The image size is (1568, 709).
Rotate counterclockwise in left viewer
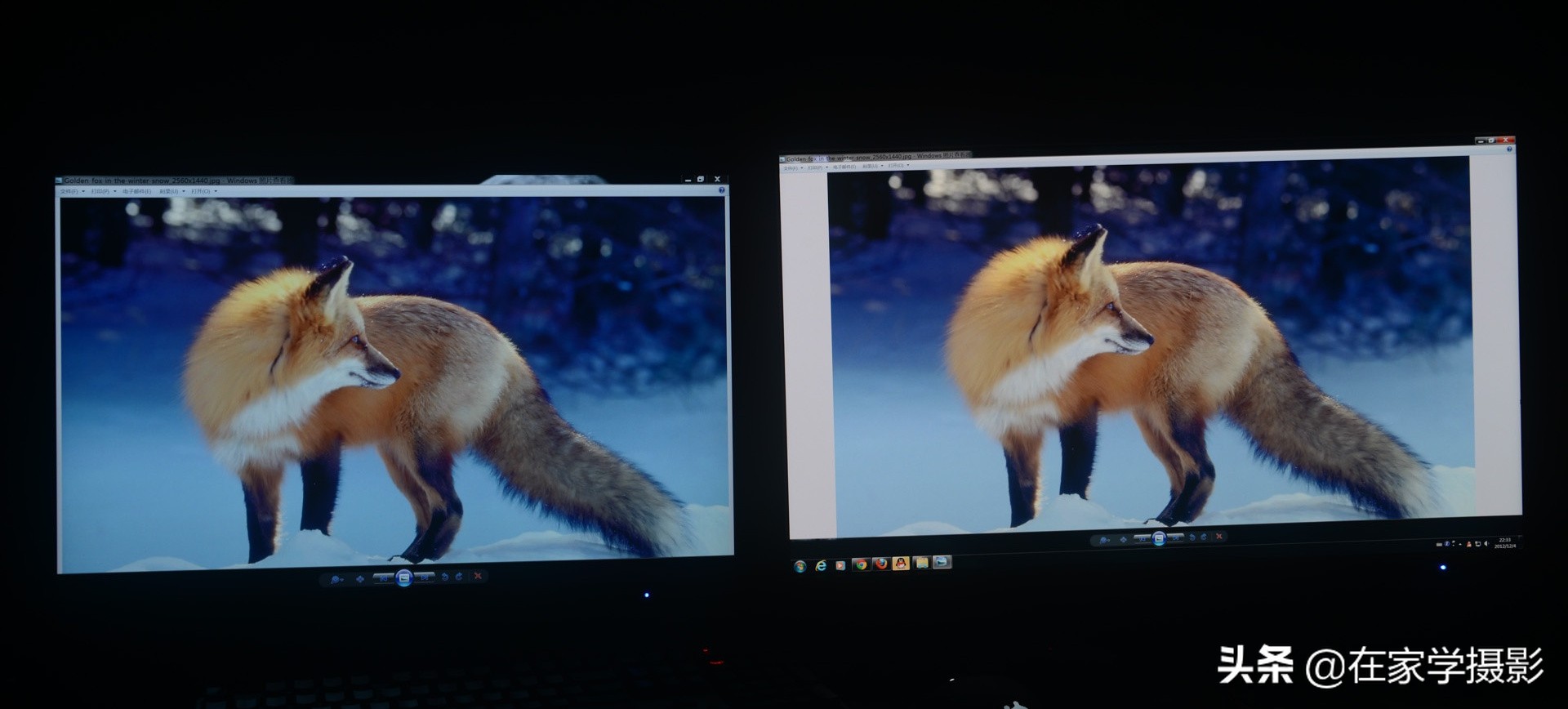click(x=445, y=577)
